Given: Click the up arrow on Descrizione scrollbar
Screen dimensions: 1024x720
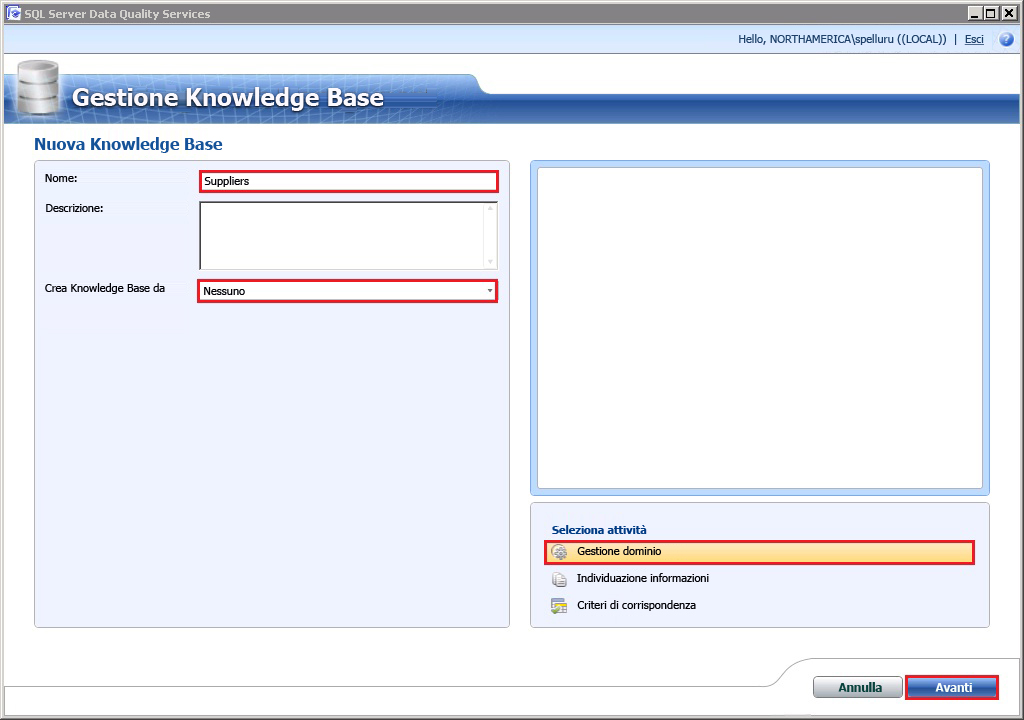Looking at the screenshot, I should [x=490, y=208].
